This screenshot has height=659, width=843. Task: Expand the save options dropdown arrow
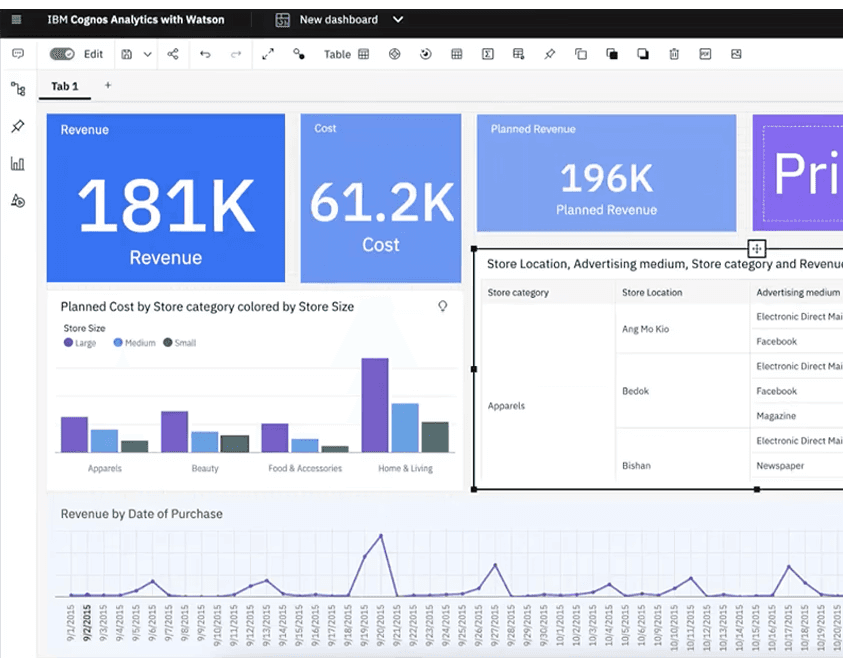click(x=147, y=54)
